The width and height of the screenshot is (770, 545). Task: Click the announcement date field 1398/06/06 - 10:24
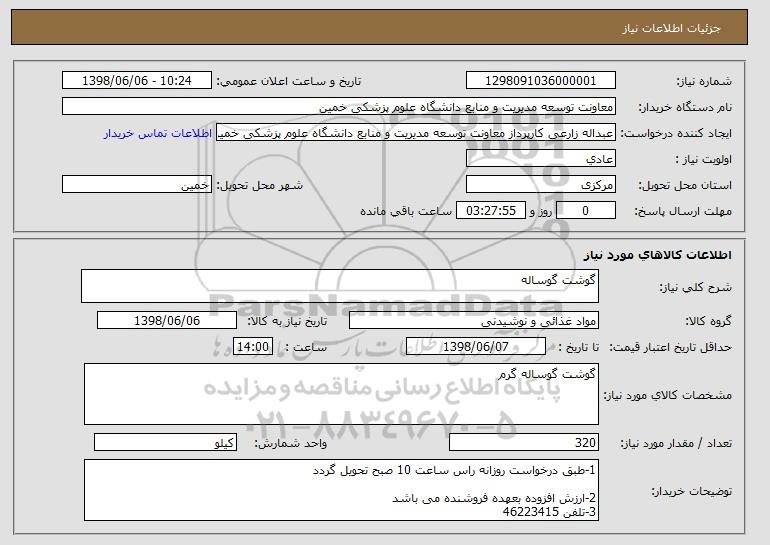pyautogui.click(x=137, y=81)
